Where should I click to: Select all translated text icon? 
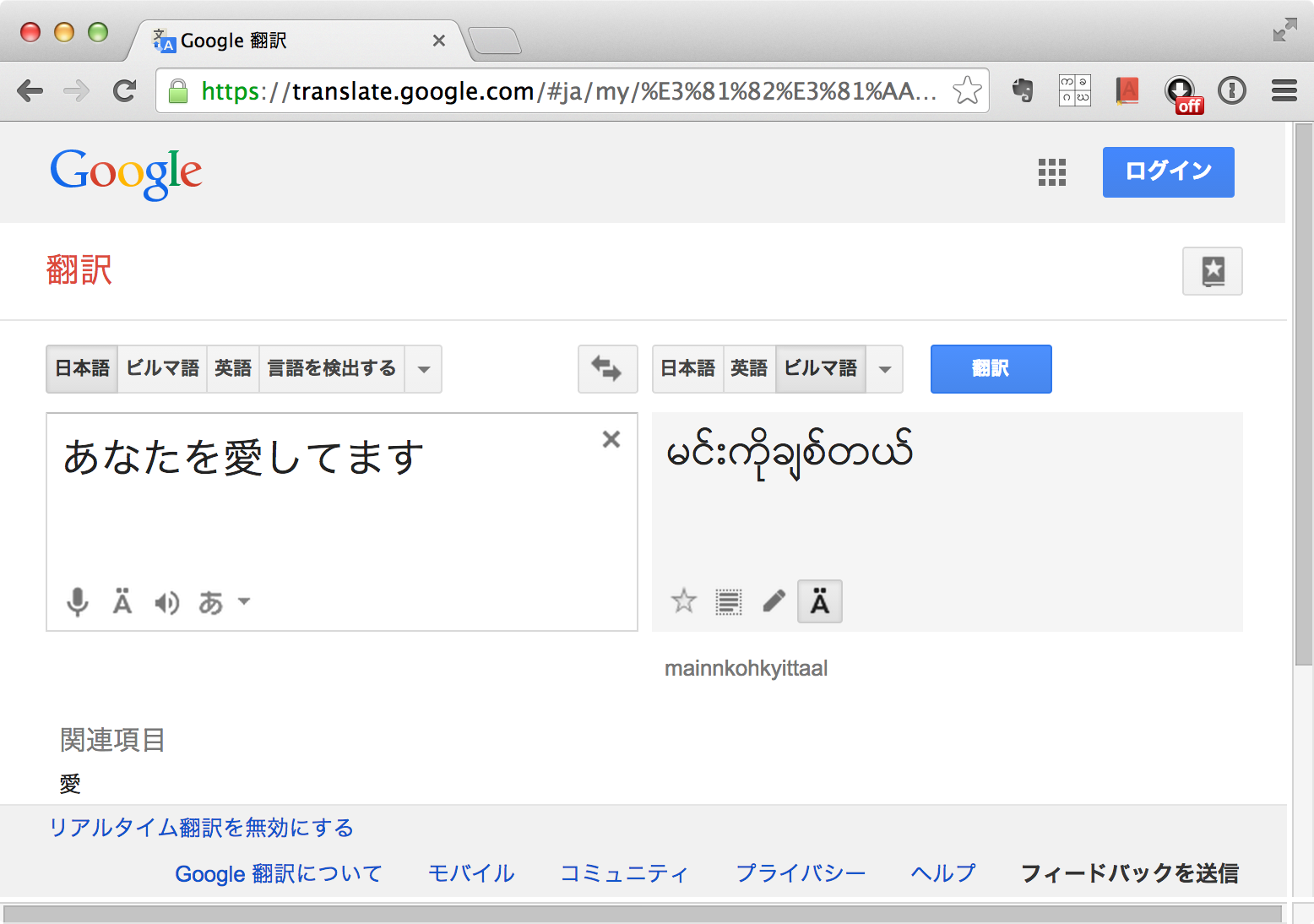tap(729, 602)
